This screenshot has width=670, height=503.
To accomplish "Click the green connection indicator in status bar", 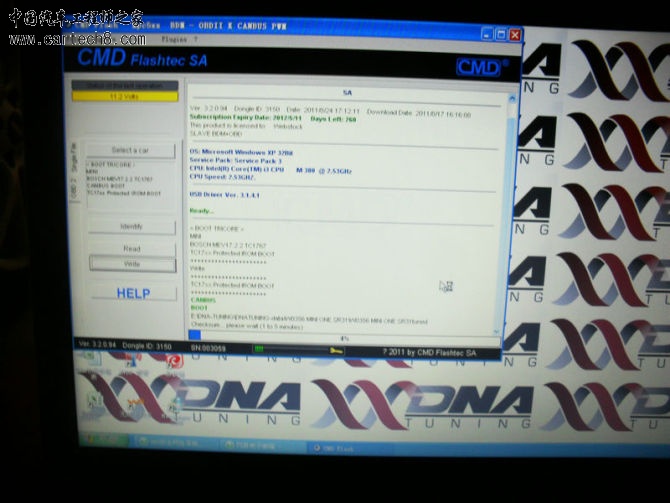I will [259, 349].
